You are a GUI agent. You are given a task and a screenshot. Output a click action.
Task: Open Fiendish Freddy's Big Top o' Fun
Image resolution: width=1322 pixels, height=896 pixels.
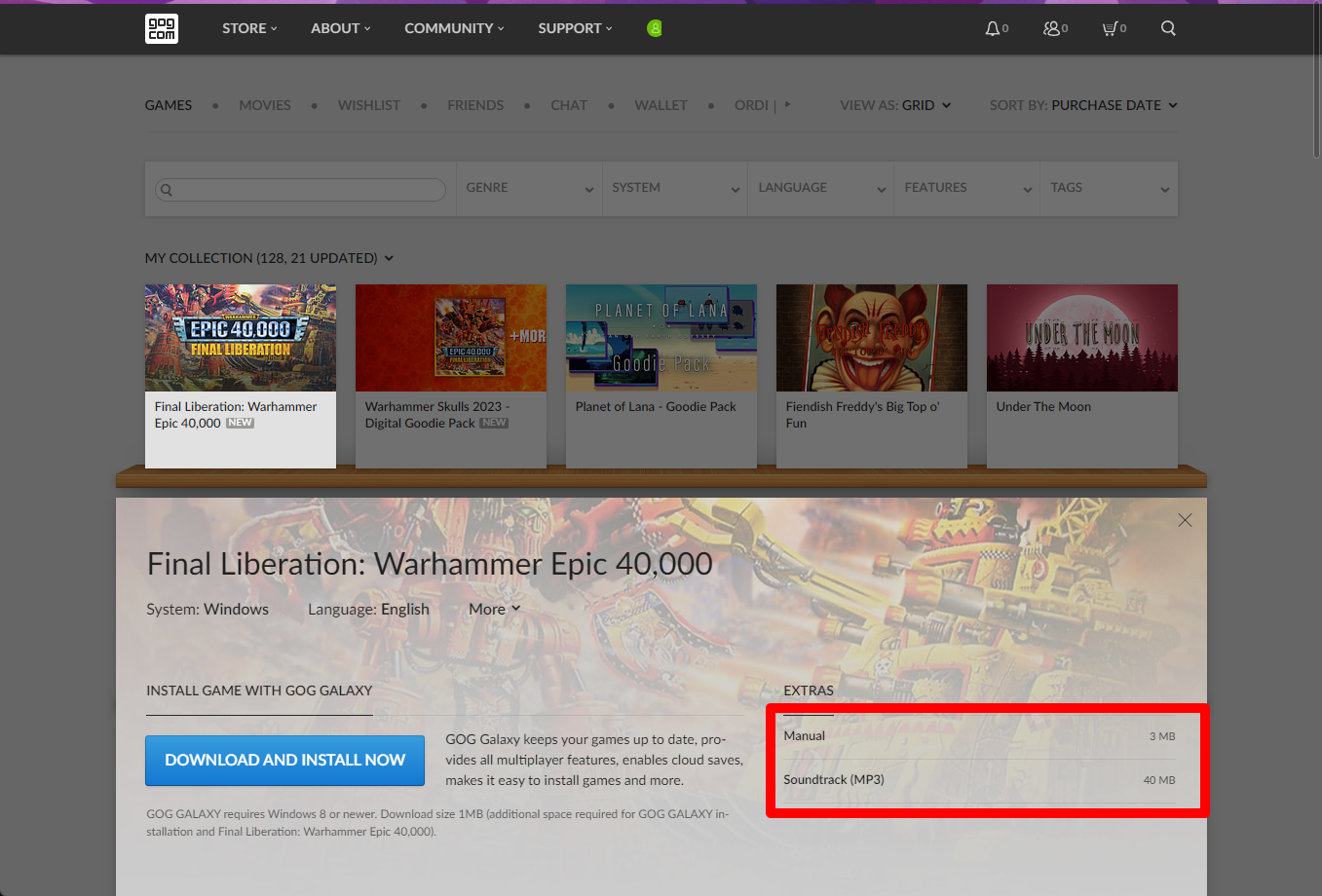pos(872,376)
